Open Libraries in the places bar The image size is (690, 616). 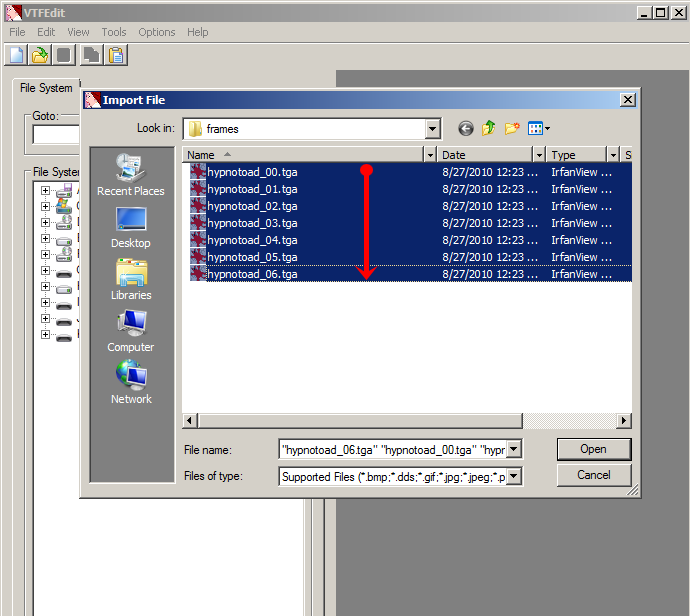pos(131,280)
